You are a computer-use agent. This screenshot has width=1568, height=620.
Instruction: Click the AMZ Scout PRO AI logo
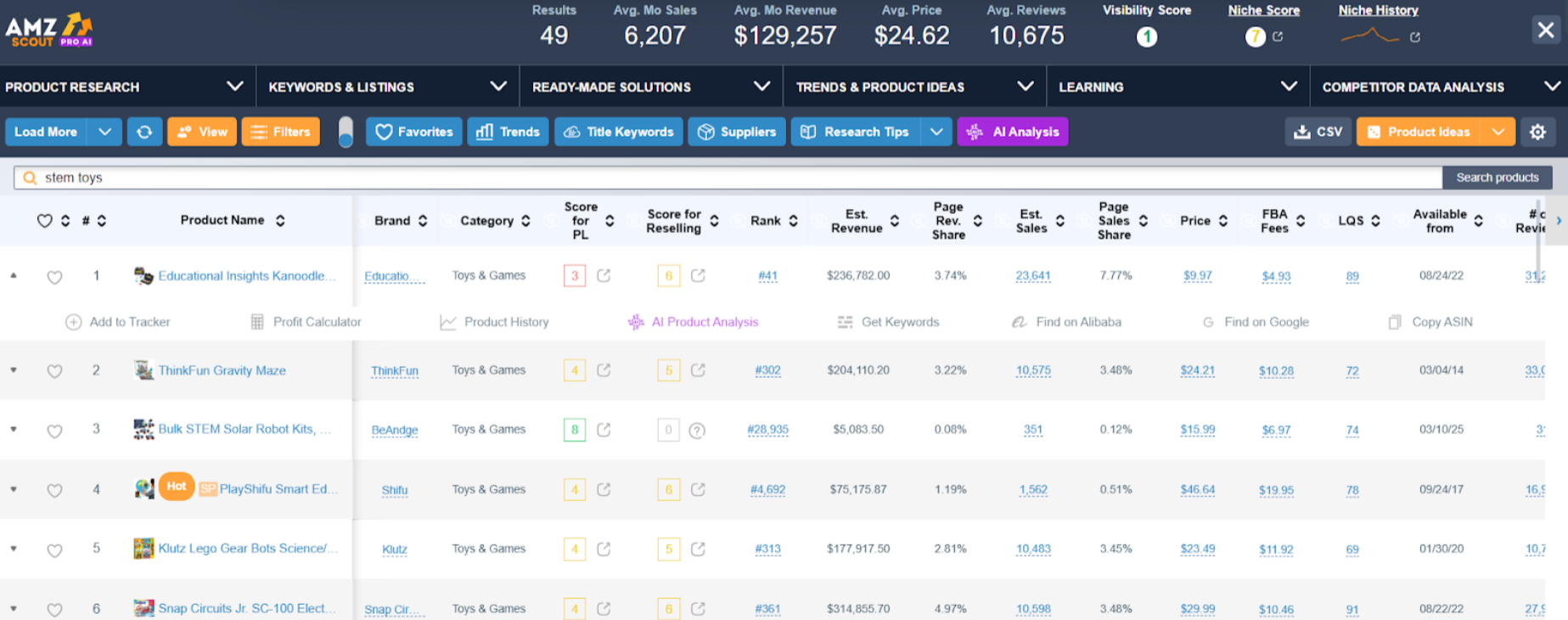click(49, 31)
